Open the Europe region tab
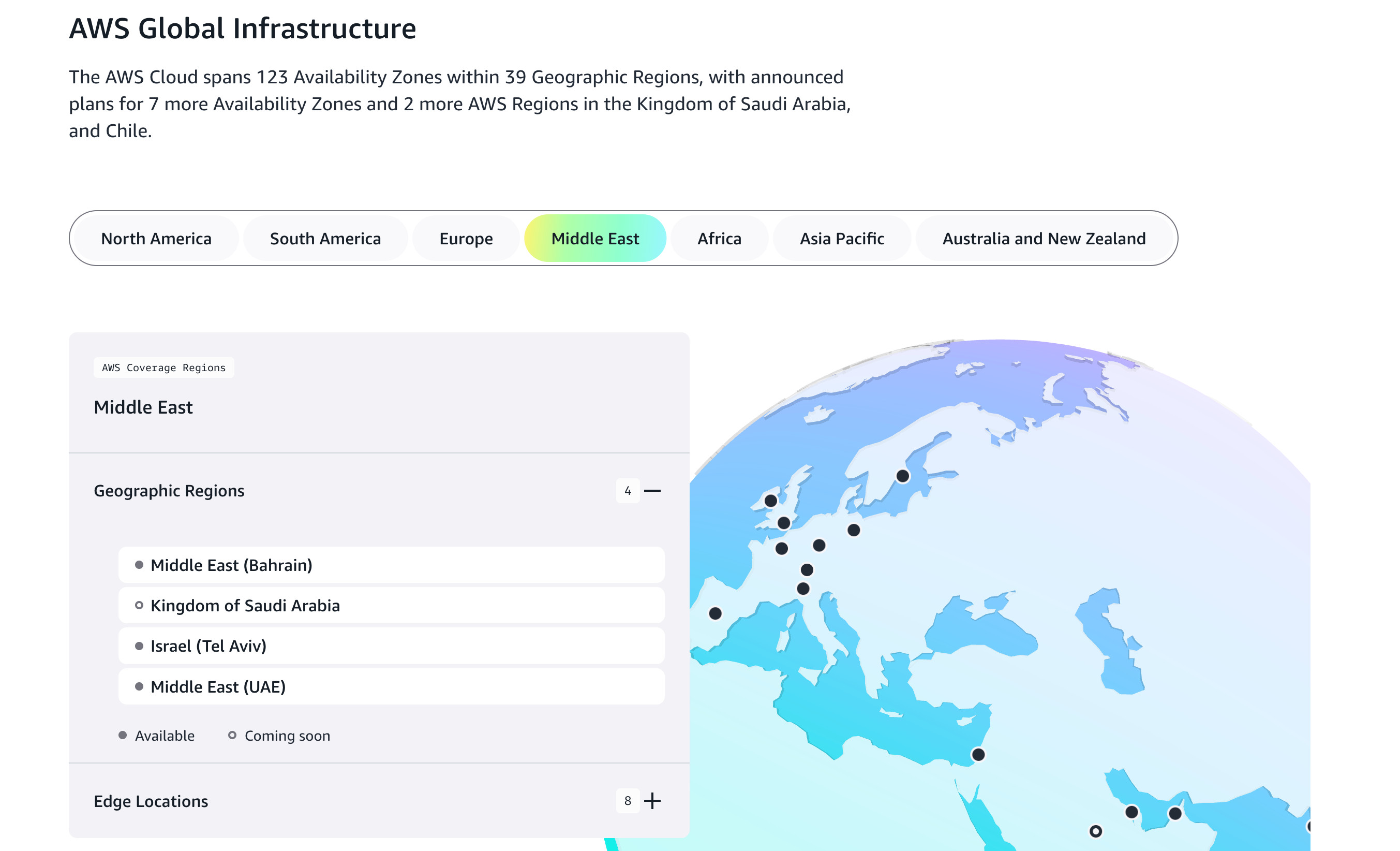1400x851 pixels. coord(465,238)
